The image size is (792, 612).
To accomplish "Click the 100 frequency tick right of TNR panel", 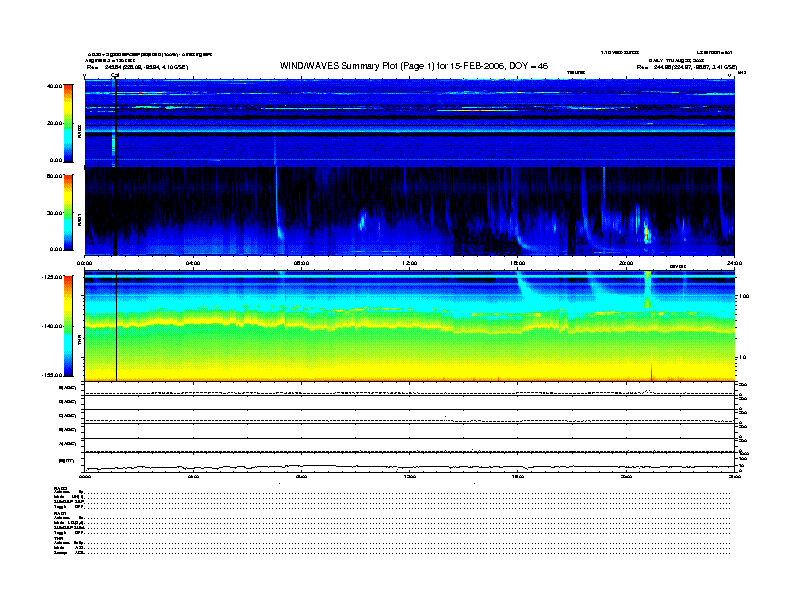I will point(744,296).
